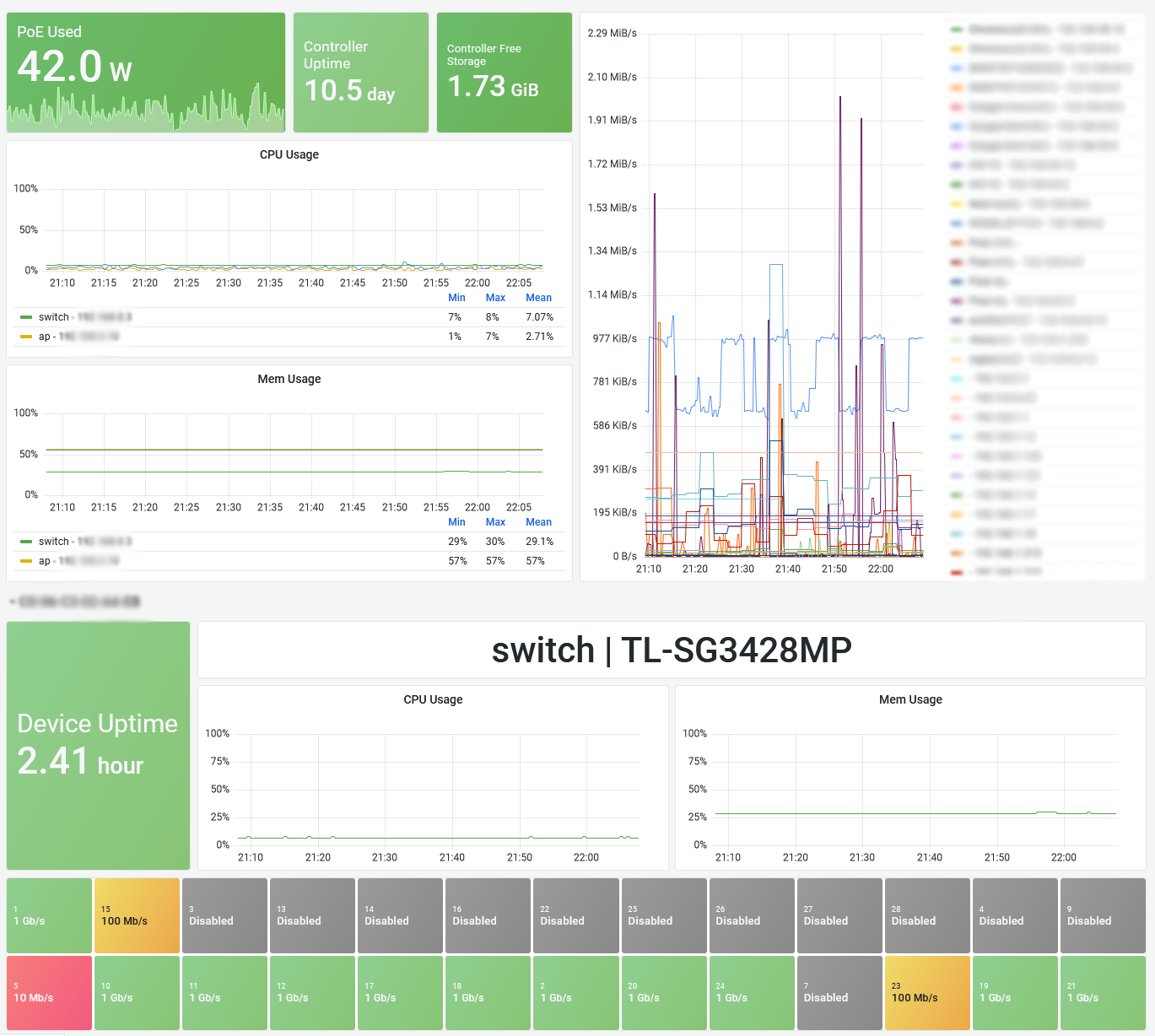Select port 15 tile showing 100 Mb/s
Viewport: 1155px width, 1036px height.
click(137, 916)
